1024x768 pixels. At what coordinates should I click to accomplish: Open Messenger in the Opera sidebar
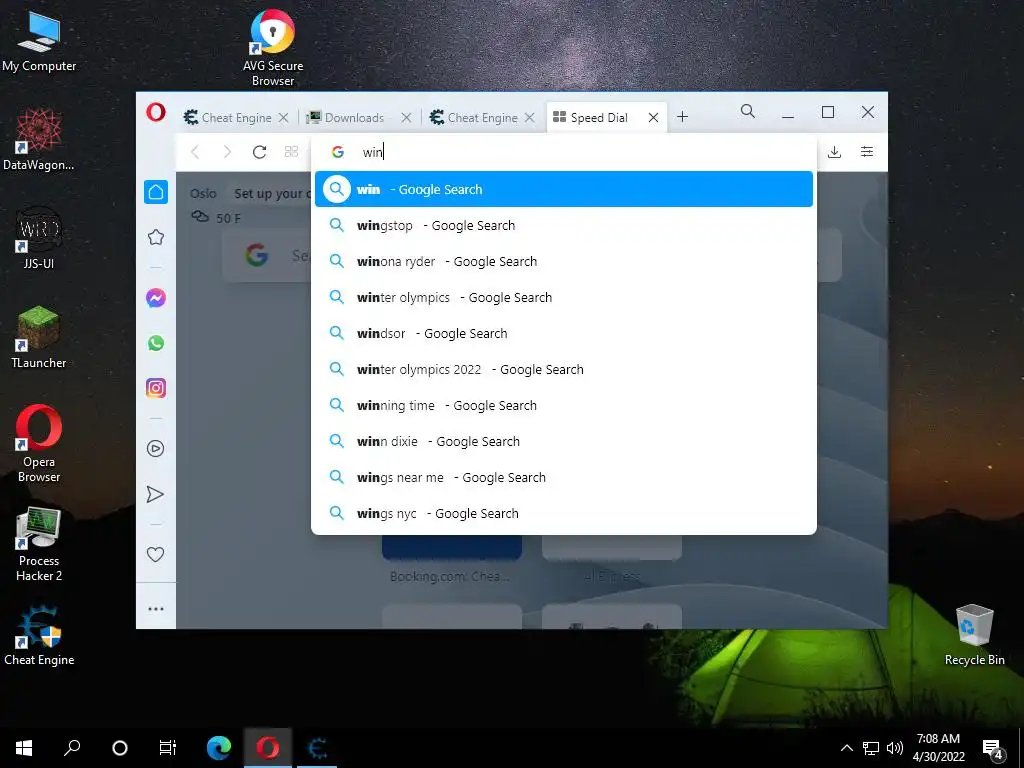click(155, 298)
